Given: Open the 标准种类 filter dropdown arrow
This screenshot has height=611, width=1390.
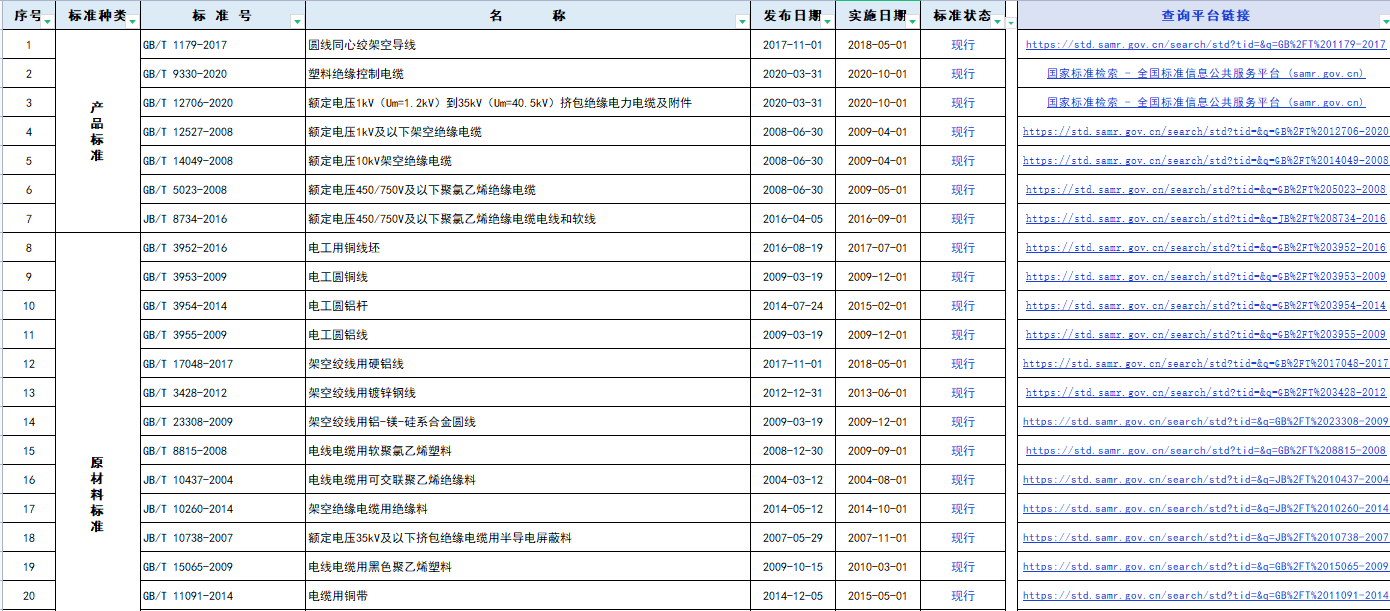Looking at the screenshot, I should 133,21.
